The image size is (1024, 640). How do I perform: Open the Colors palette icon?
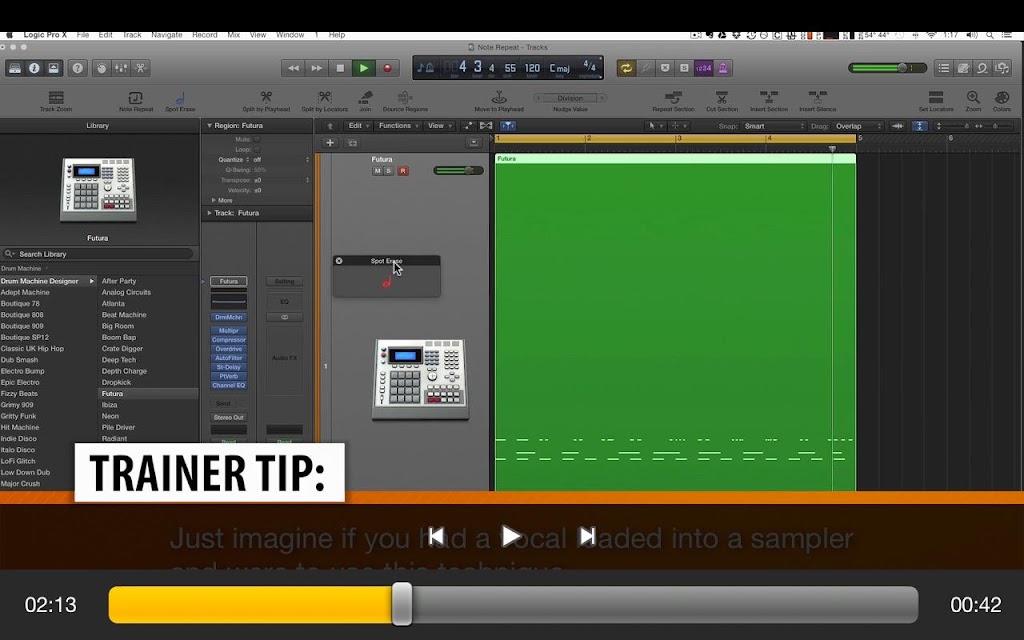[x=1002, y=97]
